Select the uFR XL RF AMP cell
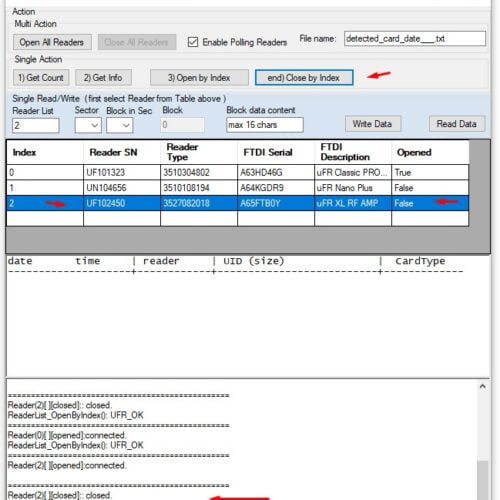 [353, 203]
